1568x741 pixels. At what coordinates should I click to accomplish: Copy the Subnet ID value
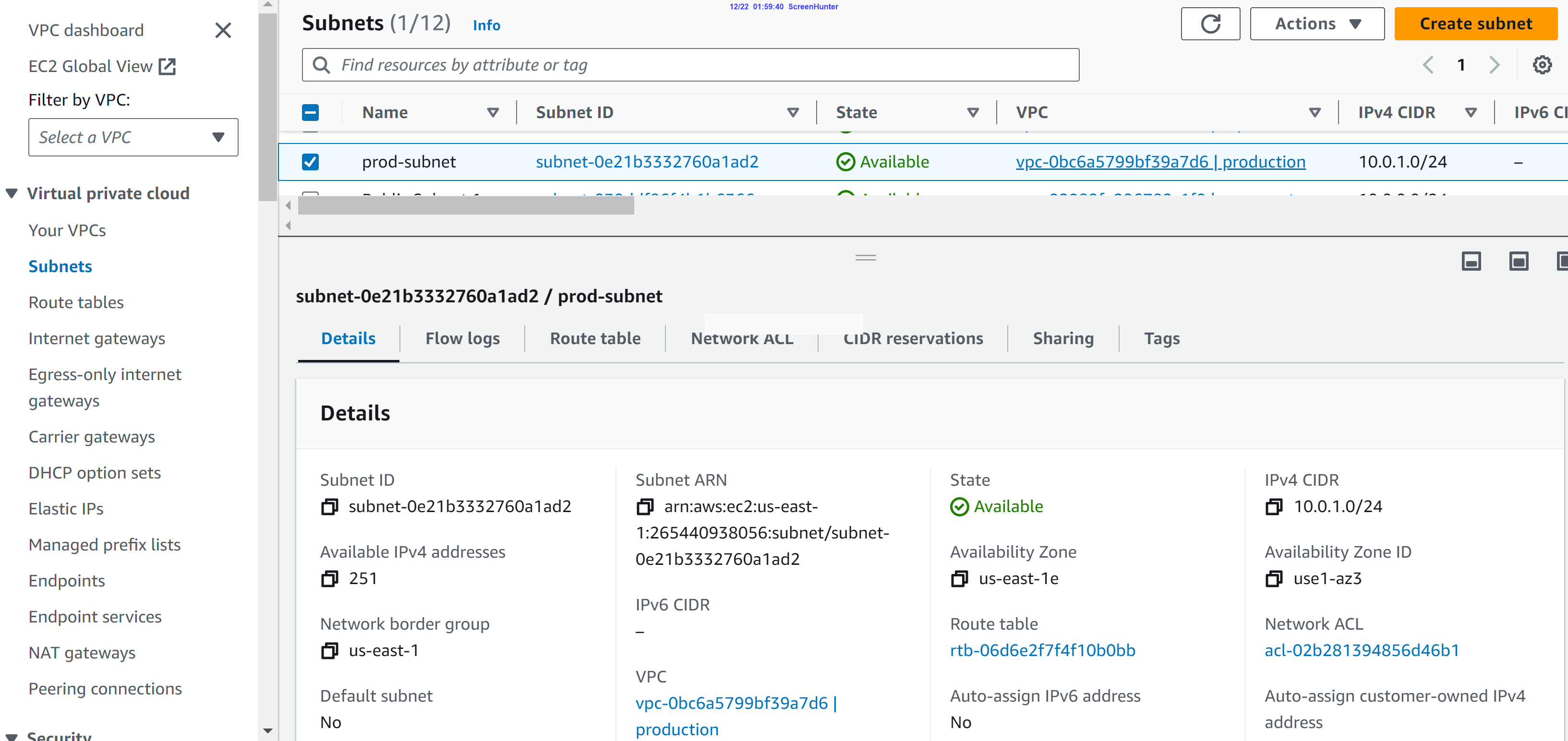[329, 506]
